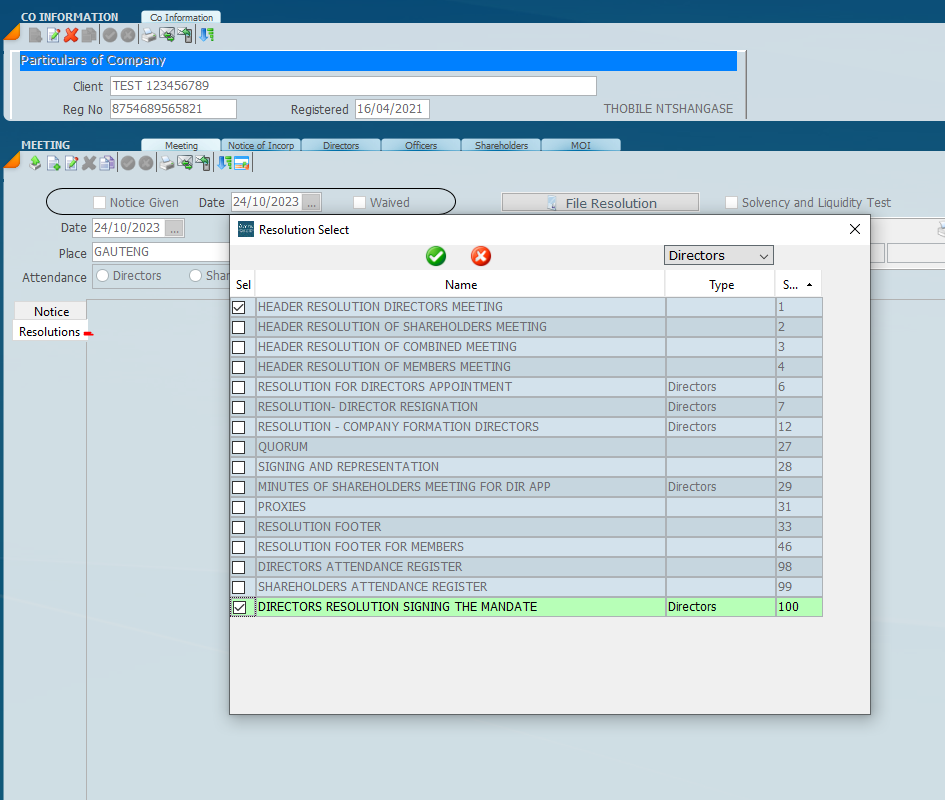Click the Name column header

[460, 285]
